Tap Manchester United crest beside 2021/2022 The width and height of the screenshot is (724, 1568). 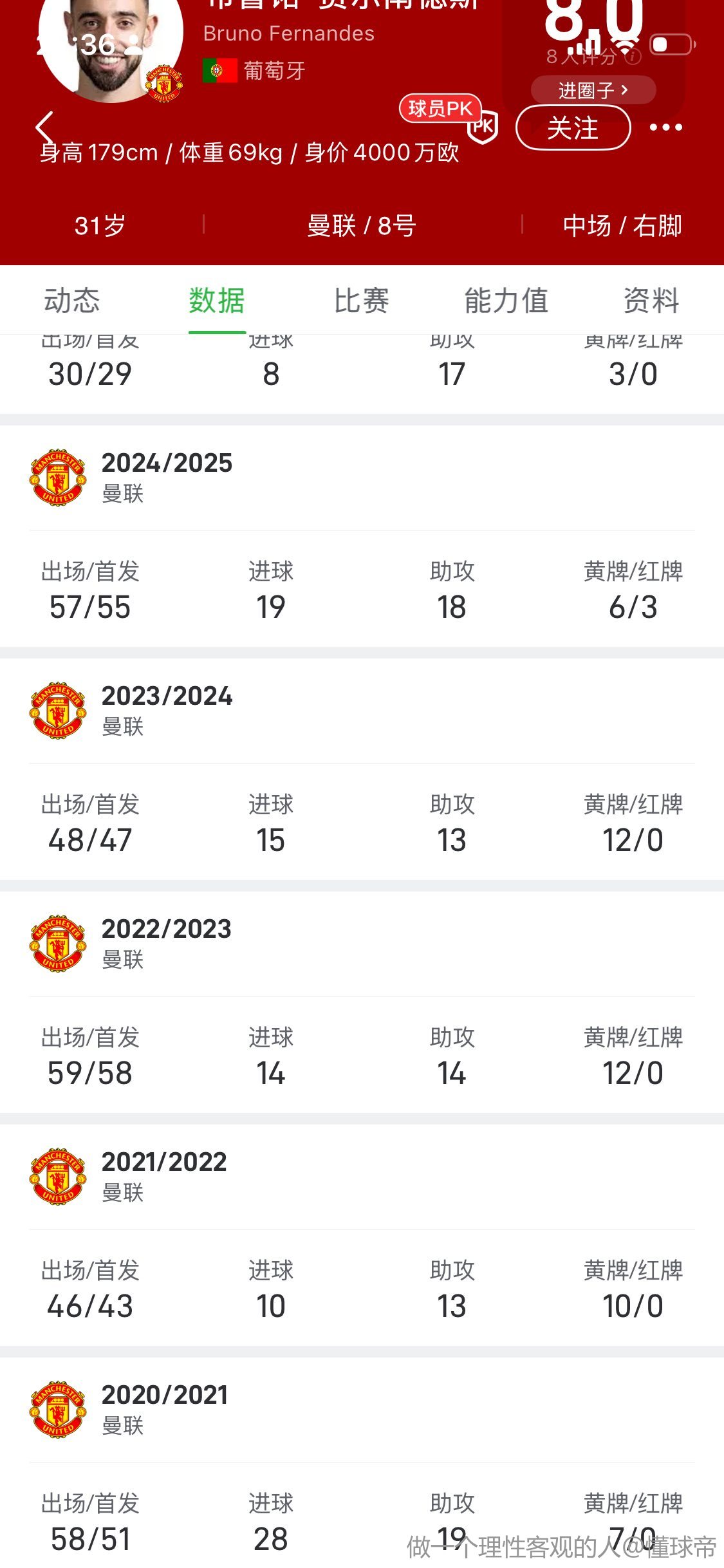(58, 1176)
